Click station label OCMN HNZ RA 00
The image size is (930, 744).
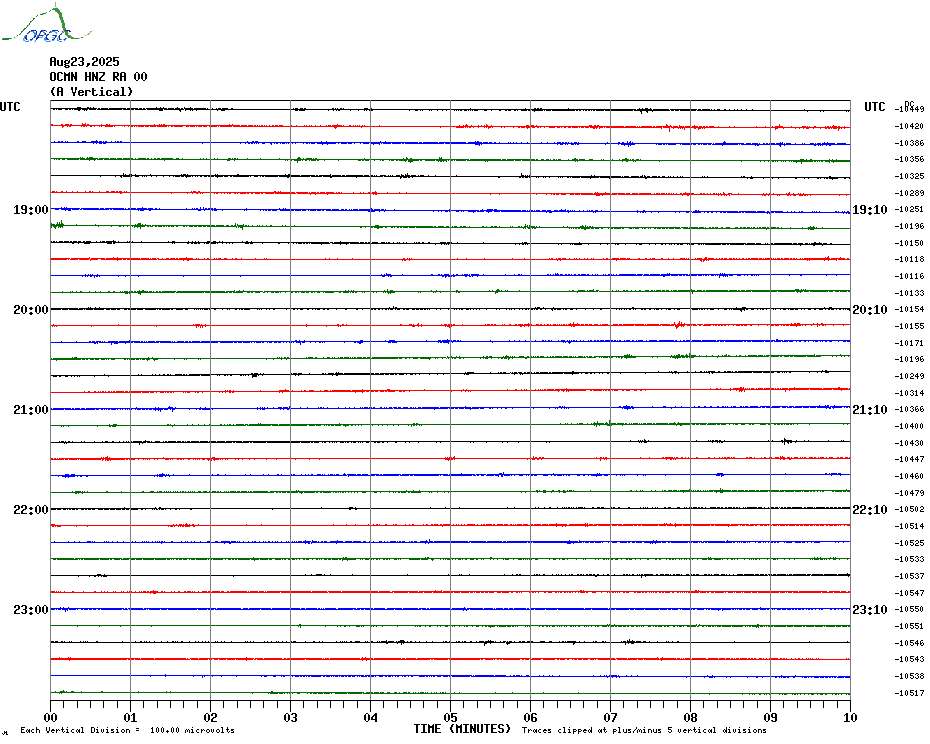pyautogui.click(x=98, y=77)
